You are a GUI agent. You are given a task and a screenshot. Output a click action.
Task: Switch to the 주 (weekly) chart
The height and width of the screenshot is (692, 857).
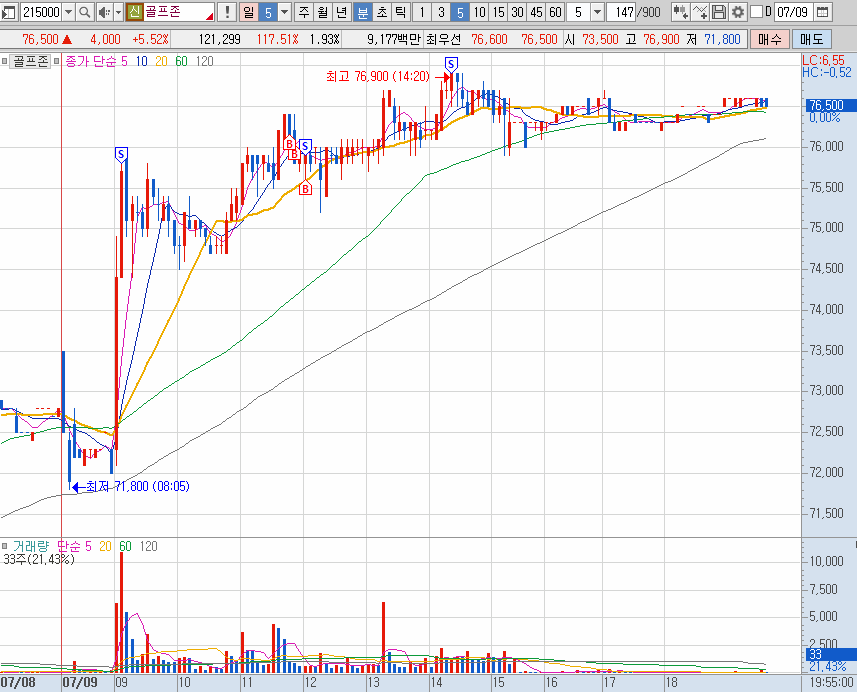(x=304, y=12)
